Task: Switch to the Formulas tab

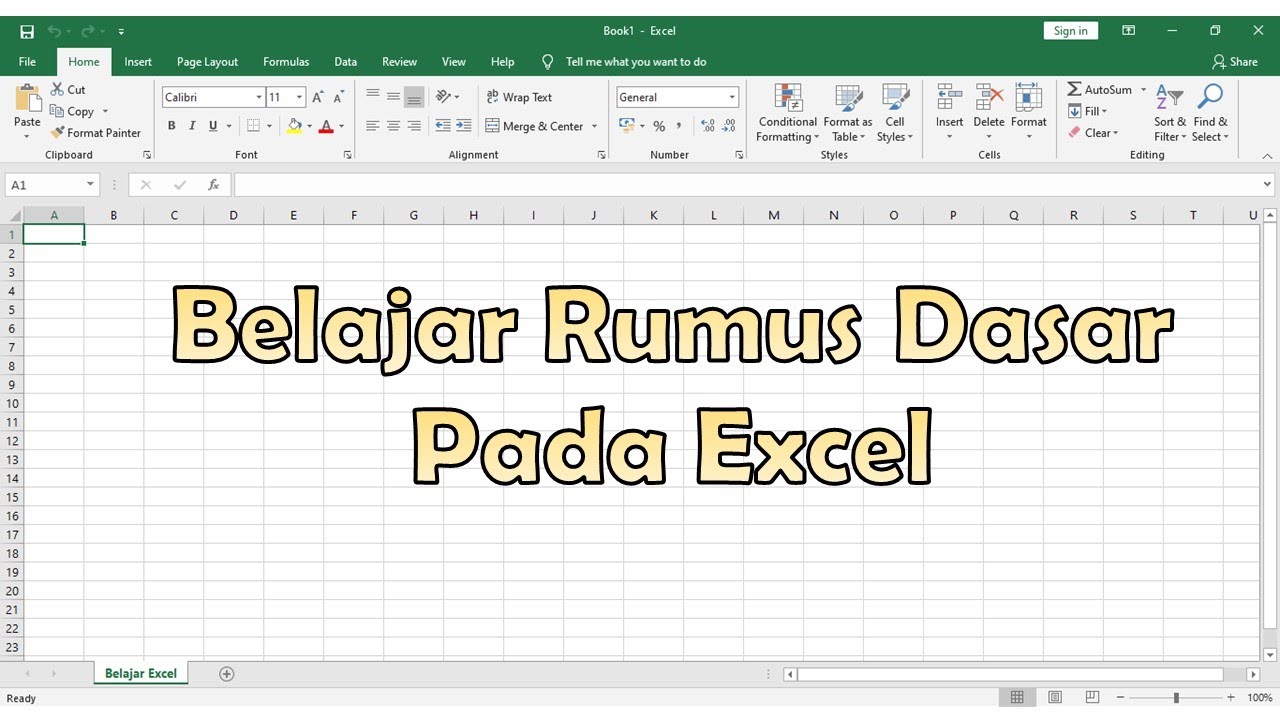Action: point(286,62)
